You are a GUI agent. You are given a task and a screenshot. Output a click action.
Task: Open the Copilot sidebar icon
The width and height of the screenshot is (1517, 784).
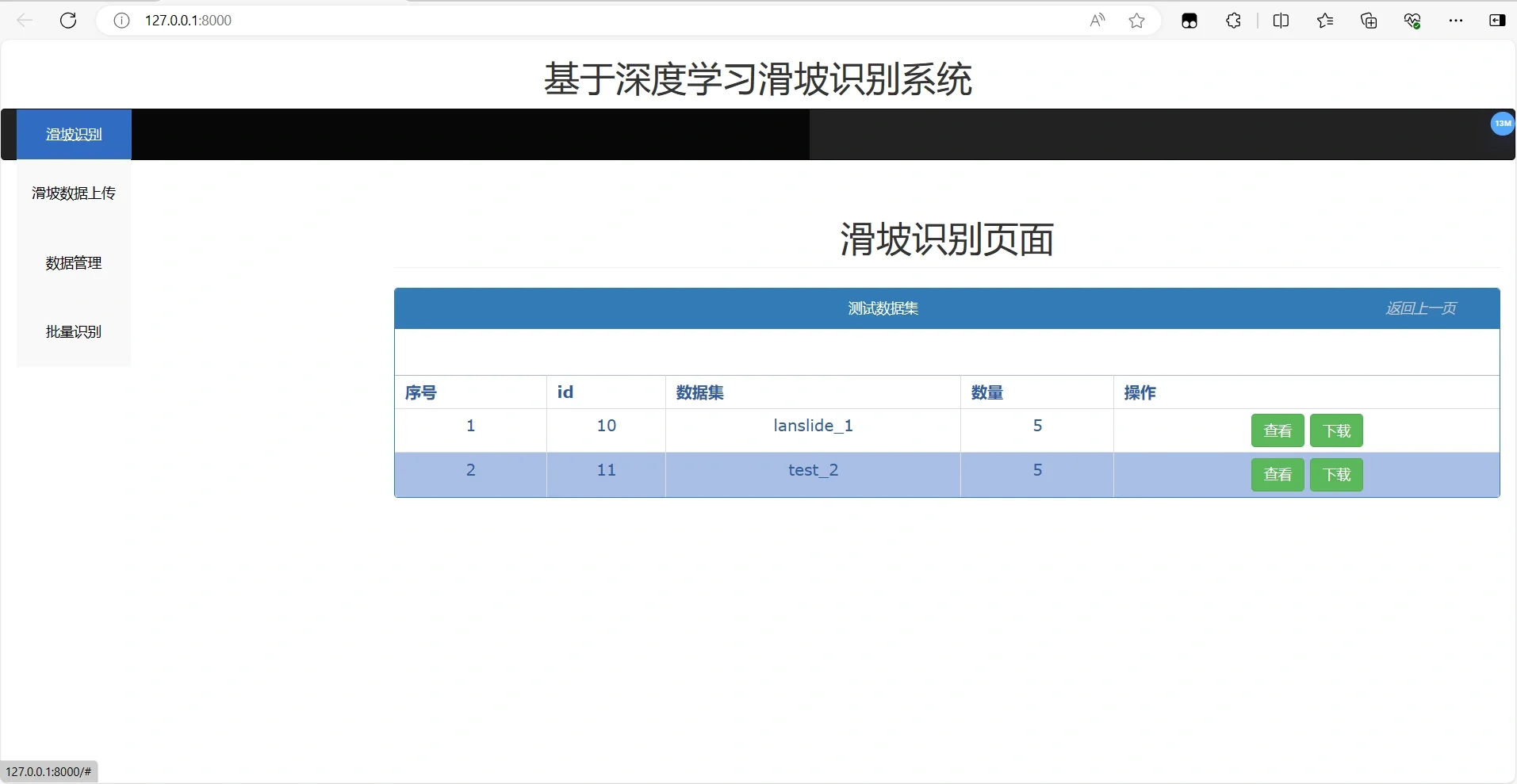tap(1498, 21)
